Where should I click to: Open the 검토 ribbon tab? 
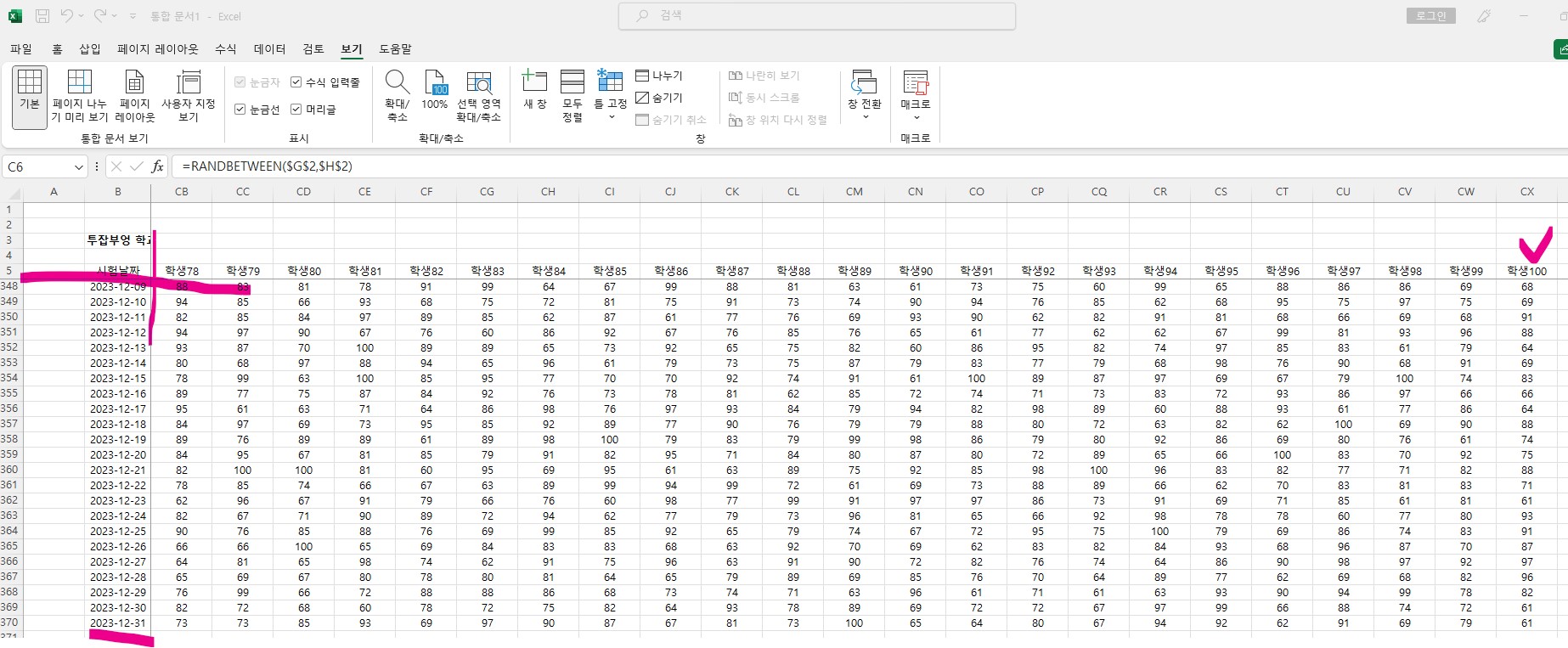click(x=313, y=49)
